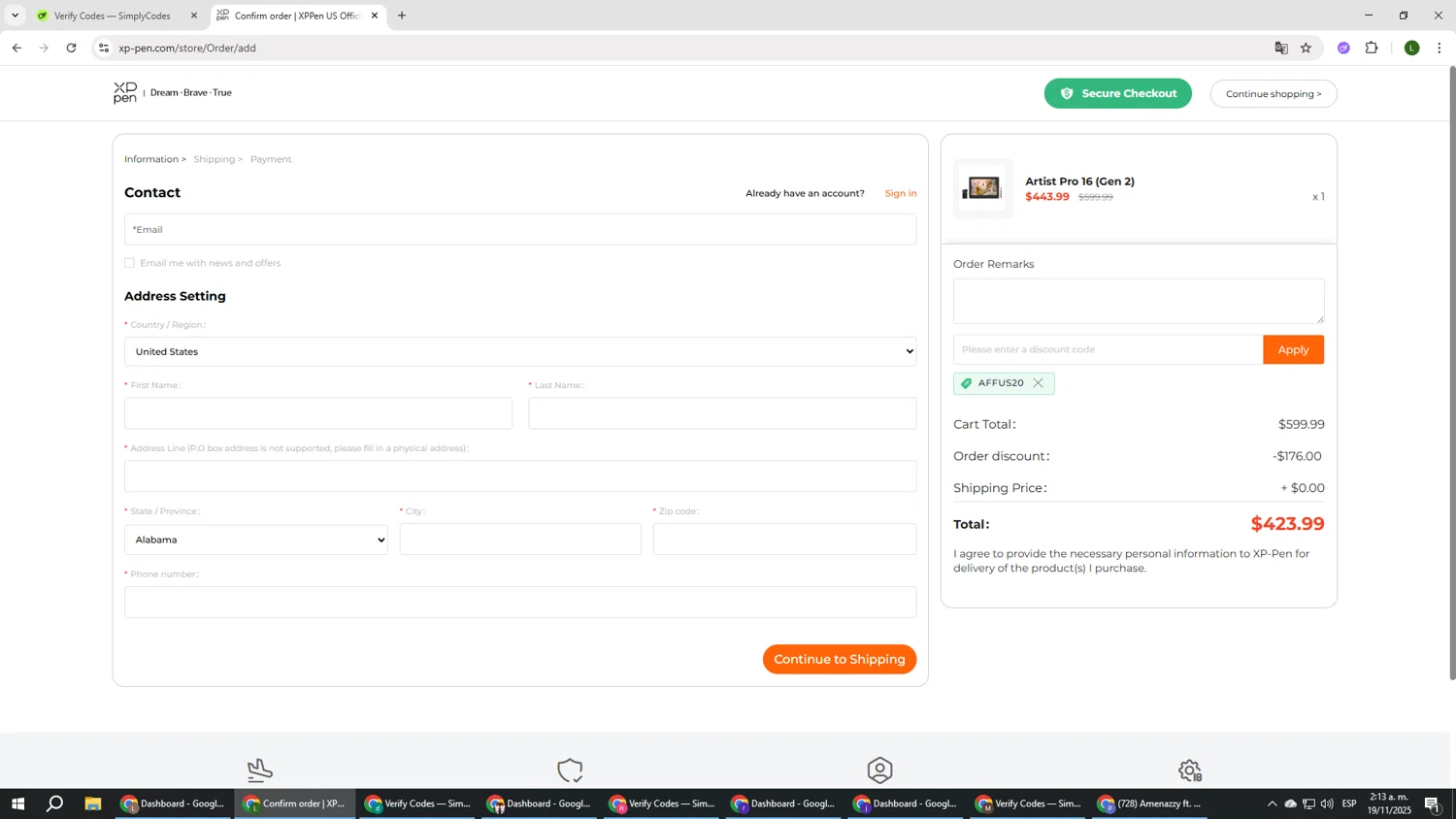
Task: Open the notification center icon
Action: click(x=1432, y=803)
